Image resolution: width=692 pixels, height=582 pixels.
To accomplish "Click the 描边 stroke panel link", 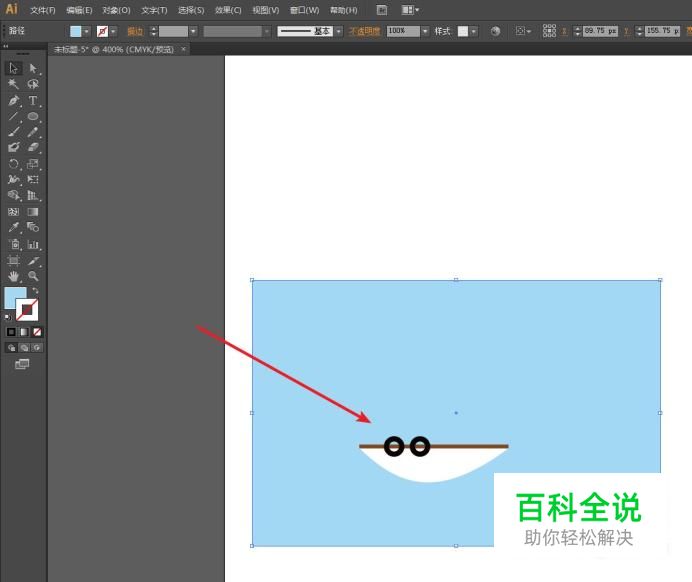I will pyautogui.click(x=135, y=31).
